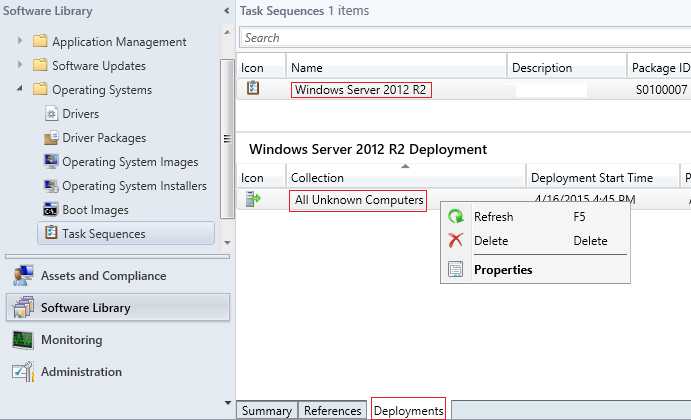The width and height of the screenshot is (691, 420).
Task: Open the Monitoring workspace
Action: (118, 340)
